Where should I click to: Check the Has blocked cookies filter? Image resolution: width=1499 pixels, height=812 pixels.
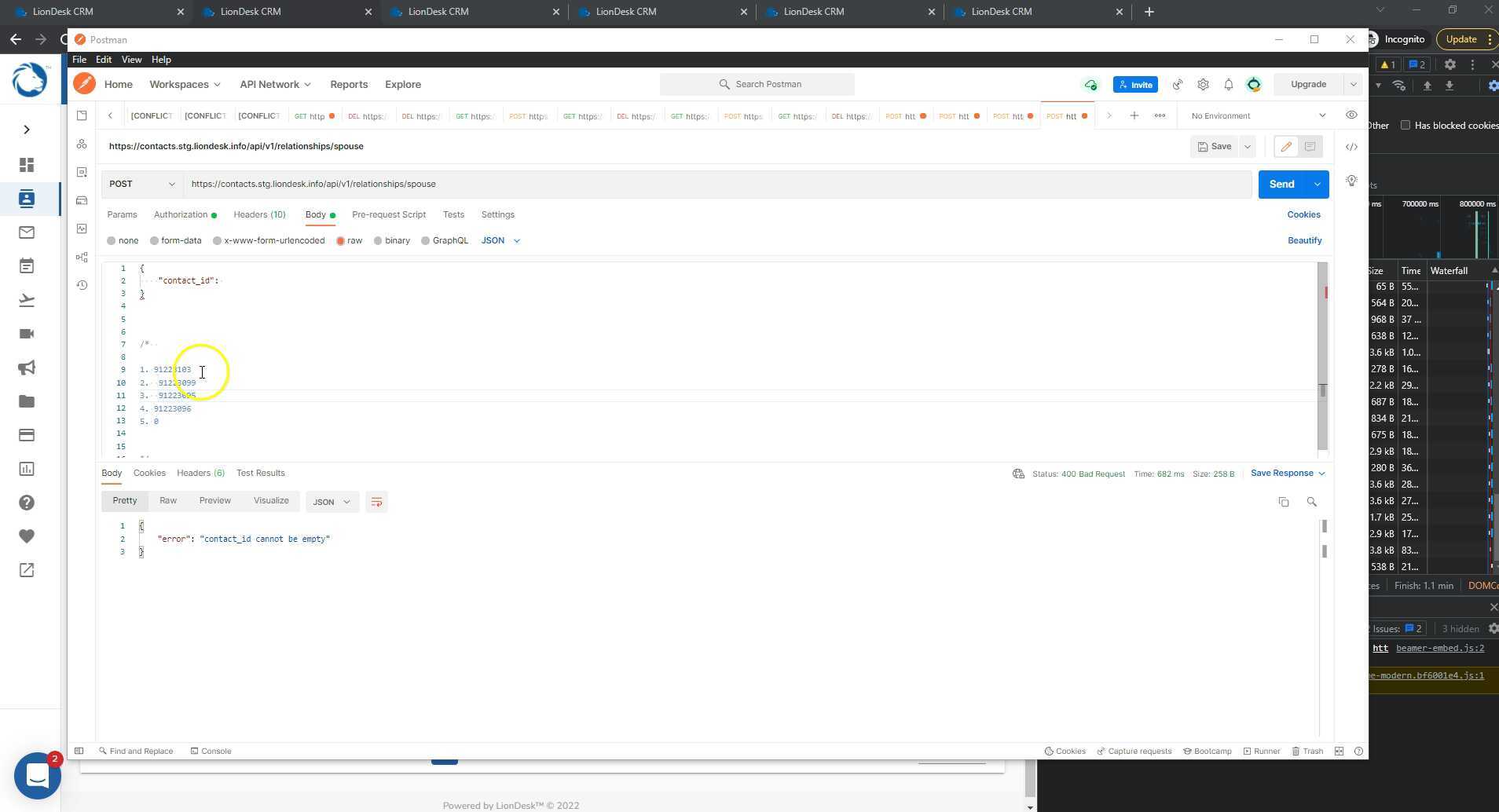1405,125
